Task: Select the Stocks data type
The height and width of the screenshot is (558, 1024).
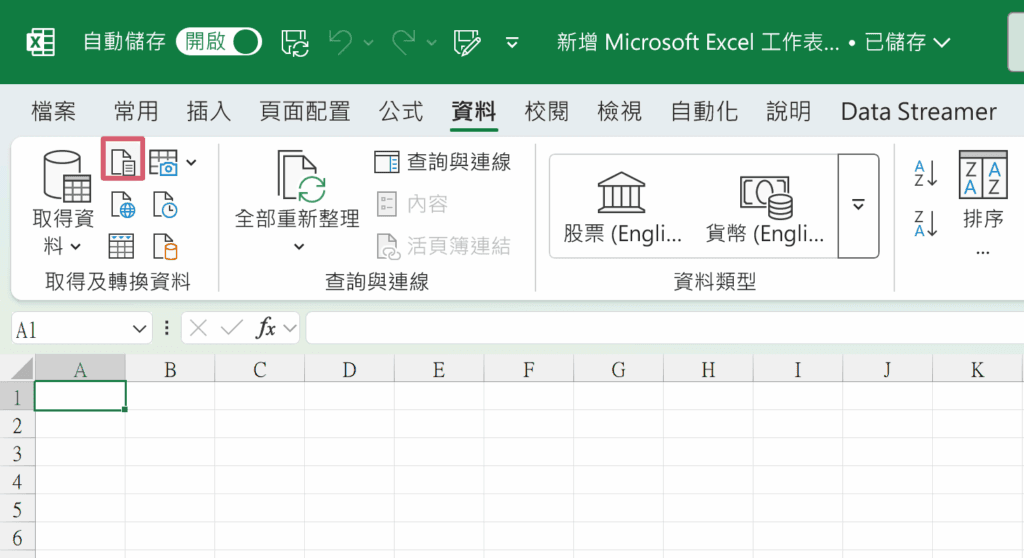Action: [x=622, y=208]
